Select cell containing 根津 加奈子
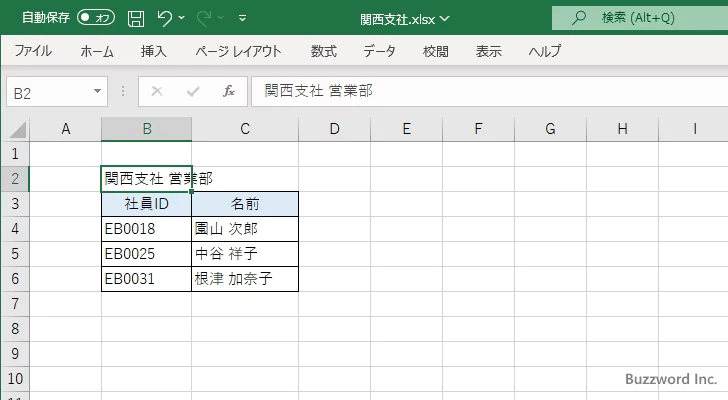This screenshot has width=728, height=400. point(245,279)
